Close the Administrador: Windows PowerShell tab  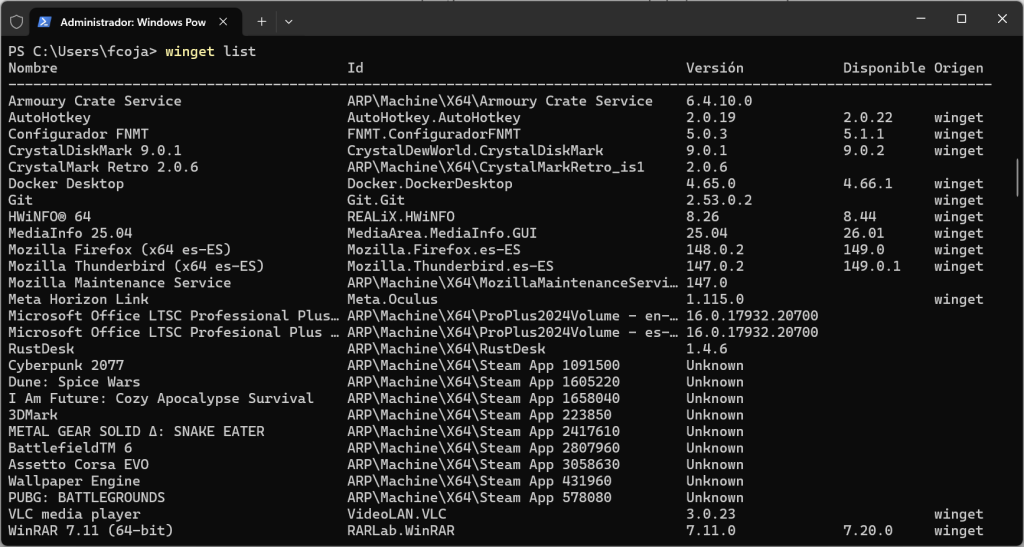227,20
